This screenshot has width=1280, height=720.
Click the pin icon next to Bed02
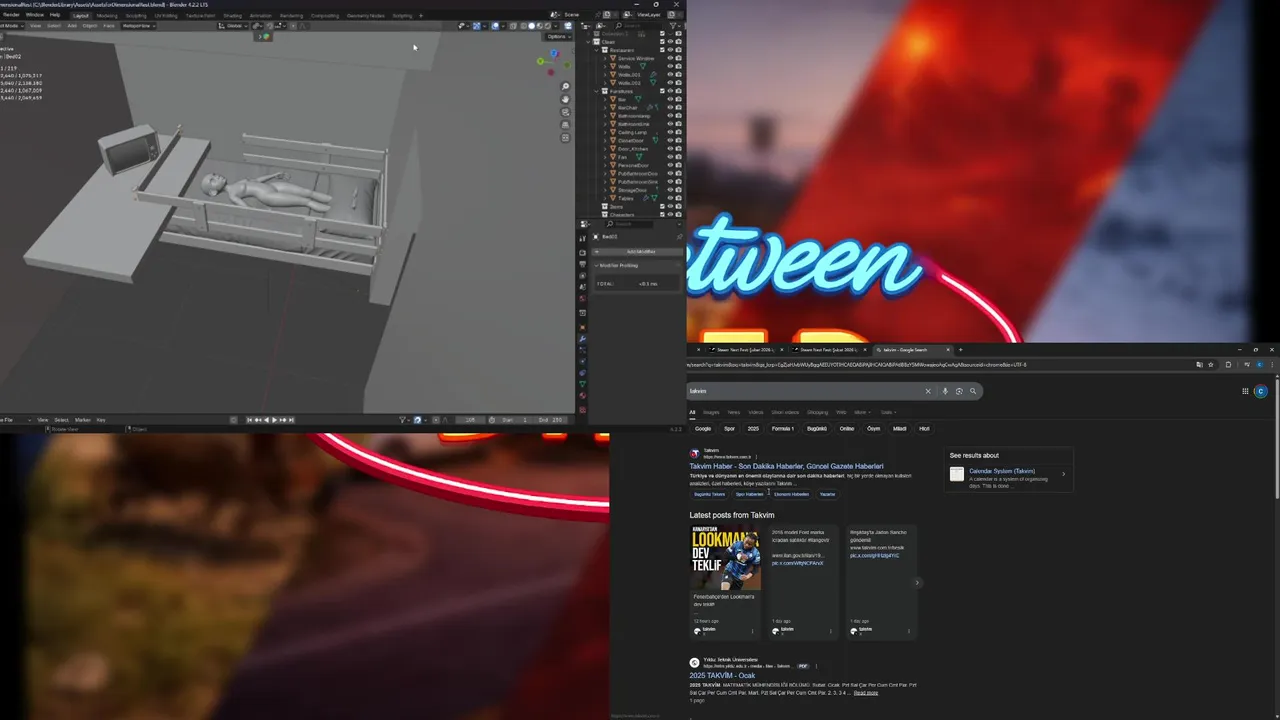679,237
